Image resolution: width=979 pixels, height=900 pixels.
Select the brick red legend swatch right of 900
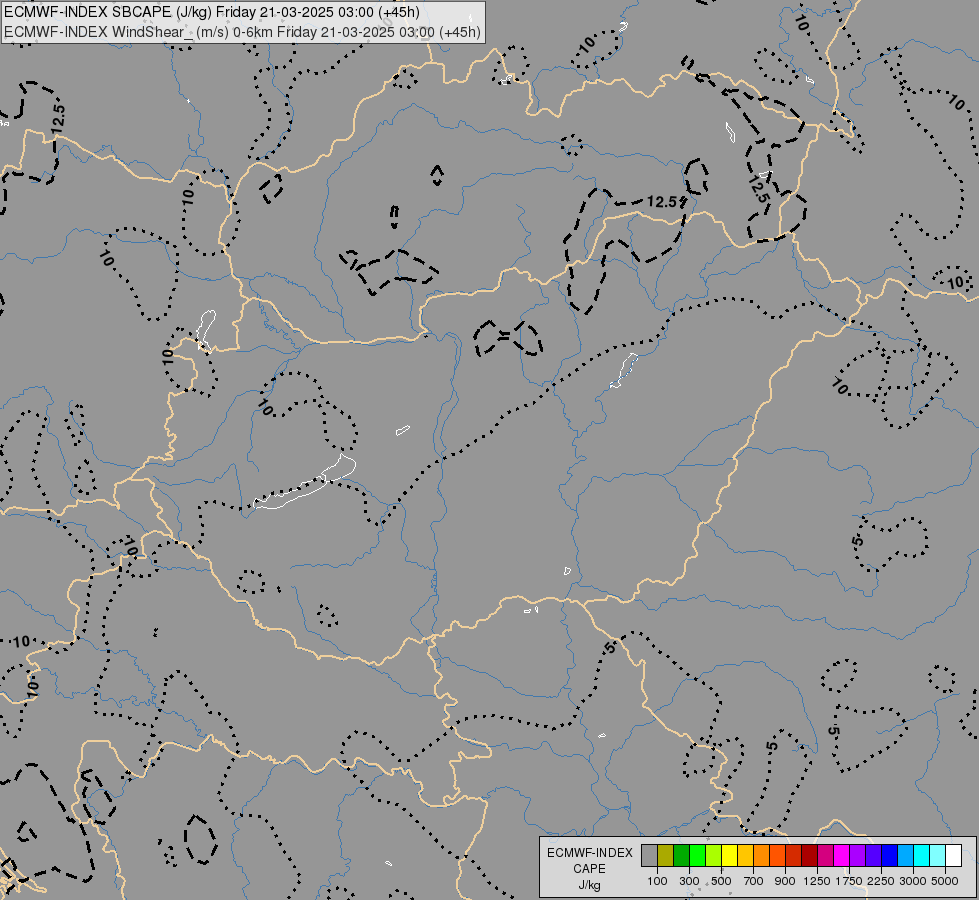tap(794, 855)
